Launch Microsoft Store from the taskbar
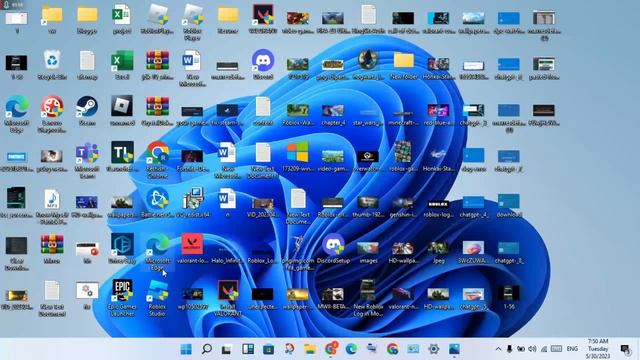The image size is (640, 360). pos(269,349)
